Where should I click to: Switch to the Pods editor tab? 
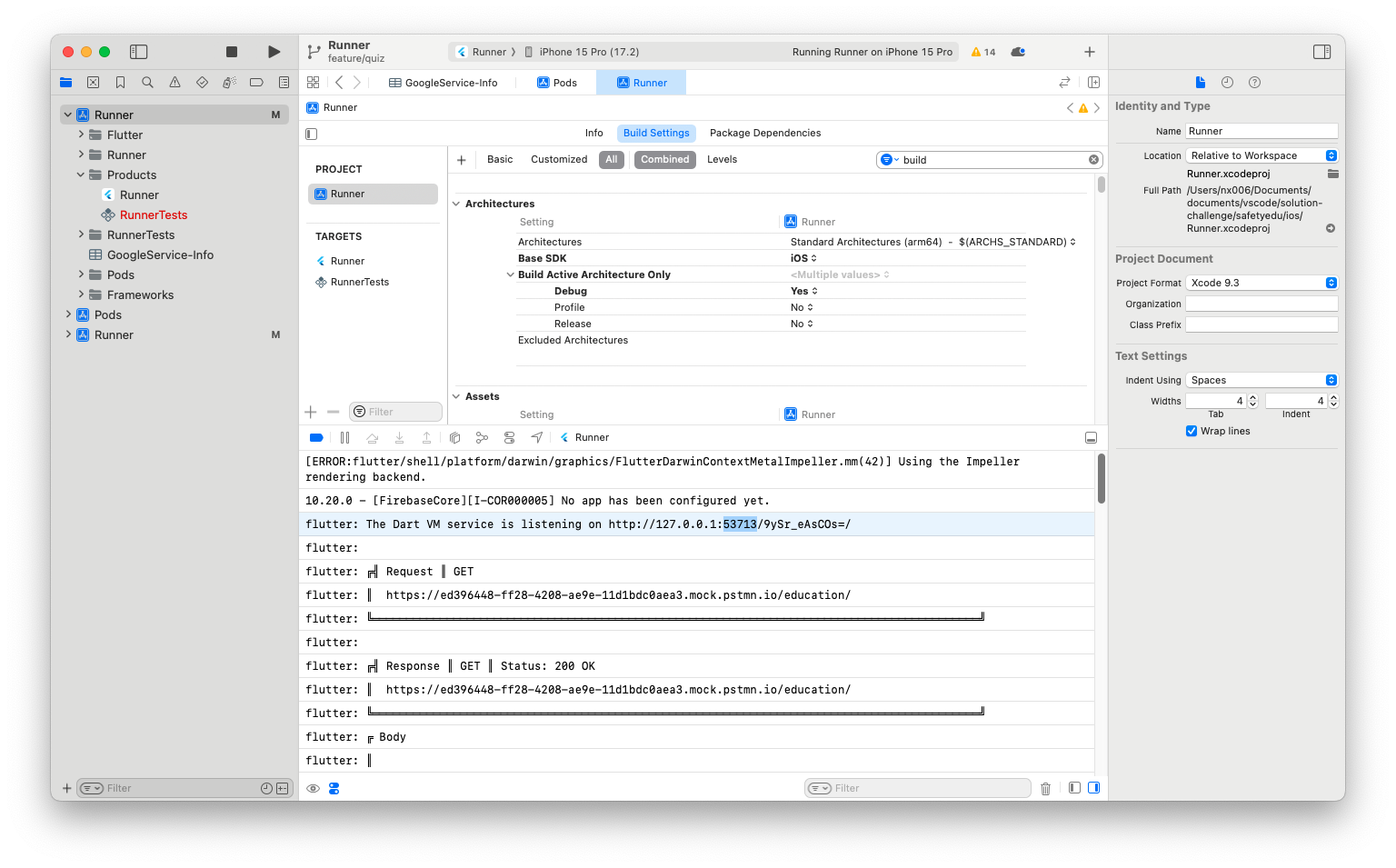(x=557, y=83)
